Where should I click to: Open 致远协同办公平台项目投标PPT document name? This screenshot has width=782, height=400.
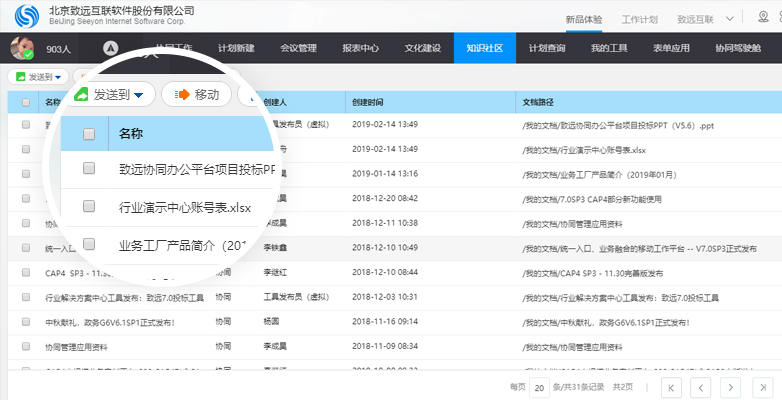point(196,170)
